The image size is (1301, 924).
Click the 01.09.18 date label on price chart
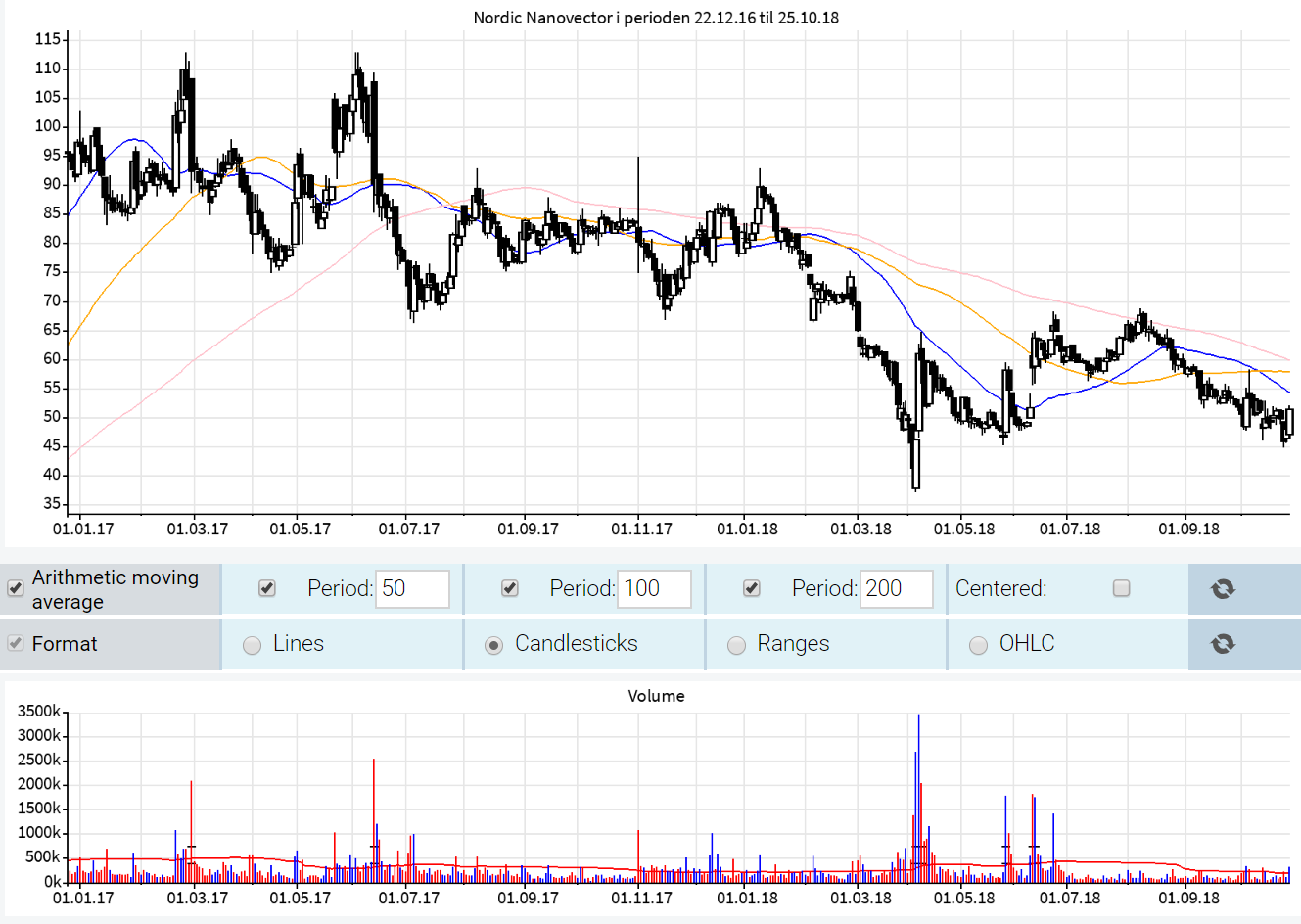(1188, 529)
